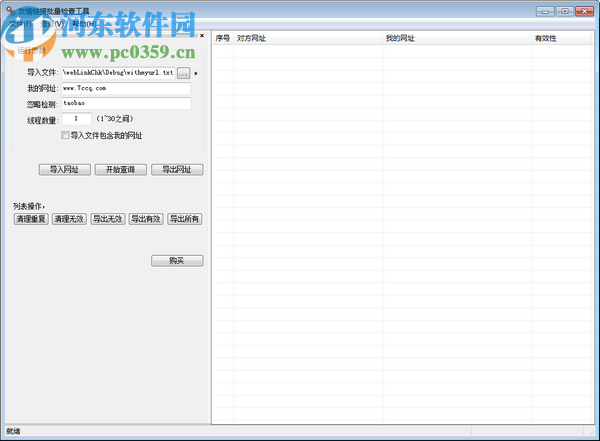The height and width of the screenshot is (441, 600).
Task: Sort by 序号 column header
Action: tap(223, 38)
